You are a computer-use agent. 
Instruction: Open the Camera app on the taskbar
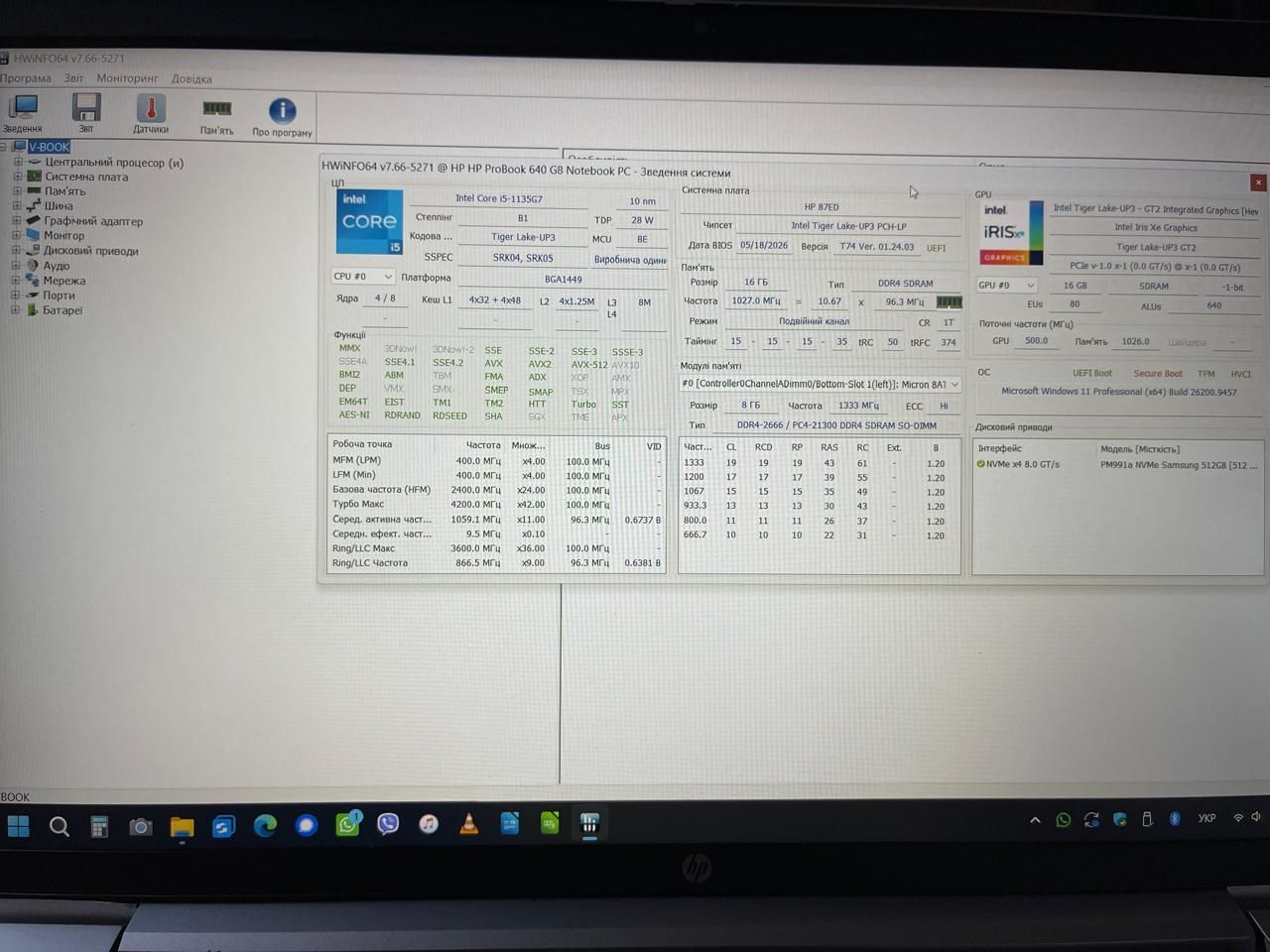click(x=141, y=826)
